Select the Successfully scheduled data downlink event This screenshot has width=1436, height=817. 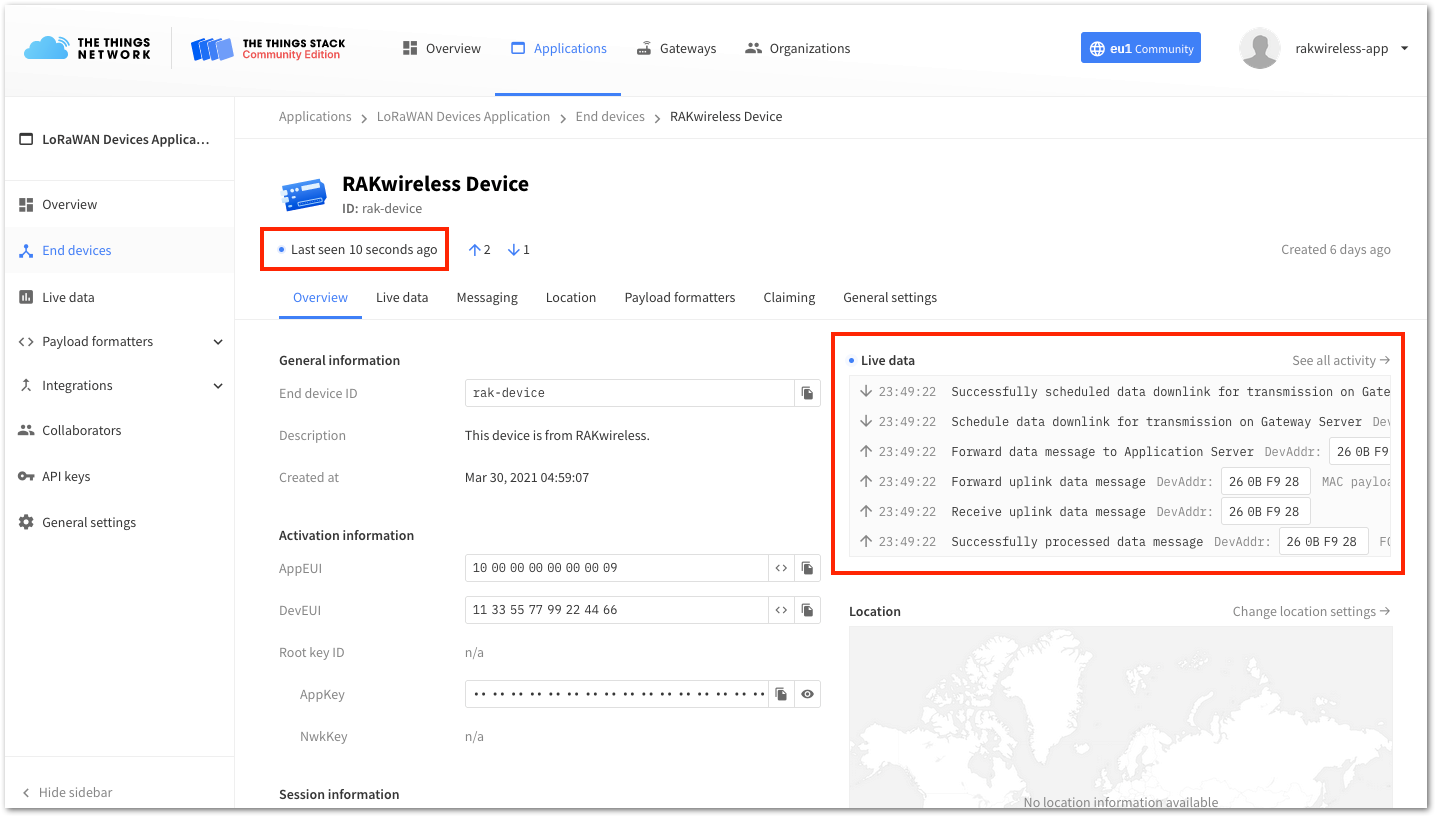coord(1120,392)
